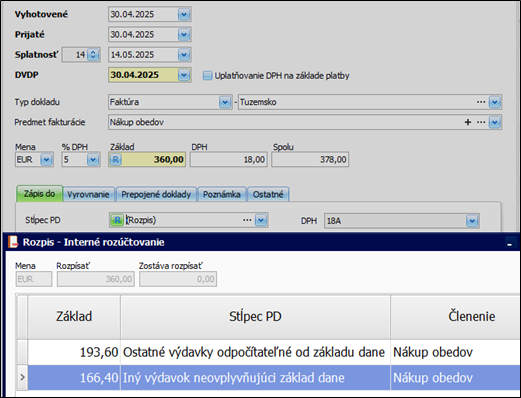Open the DPH 18A dropdown
Viewport: 521px width, 398px height.
click(x=471, y=221)
